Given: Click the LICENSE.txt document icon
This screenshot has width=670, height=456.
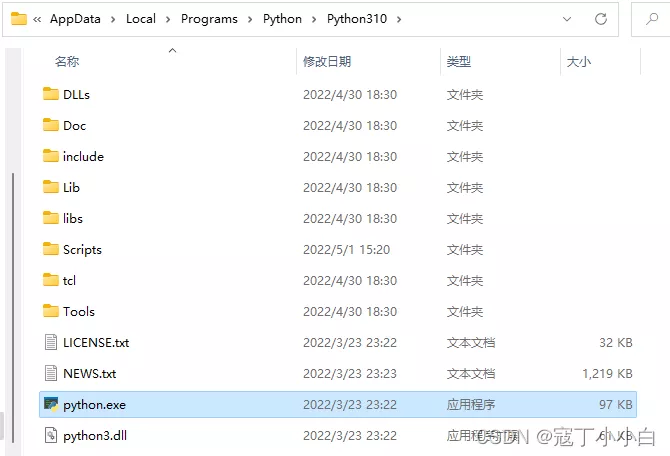Looking at the screenshot, I should [51, 342].
